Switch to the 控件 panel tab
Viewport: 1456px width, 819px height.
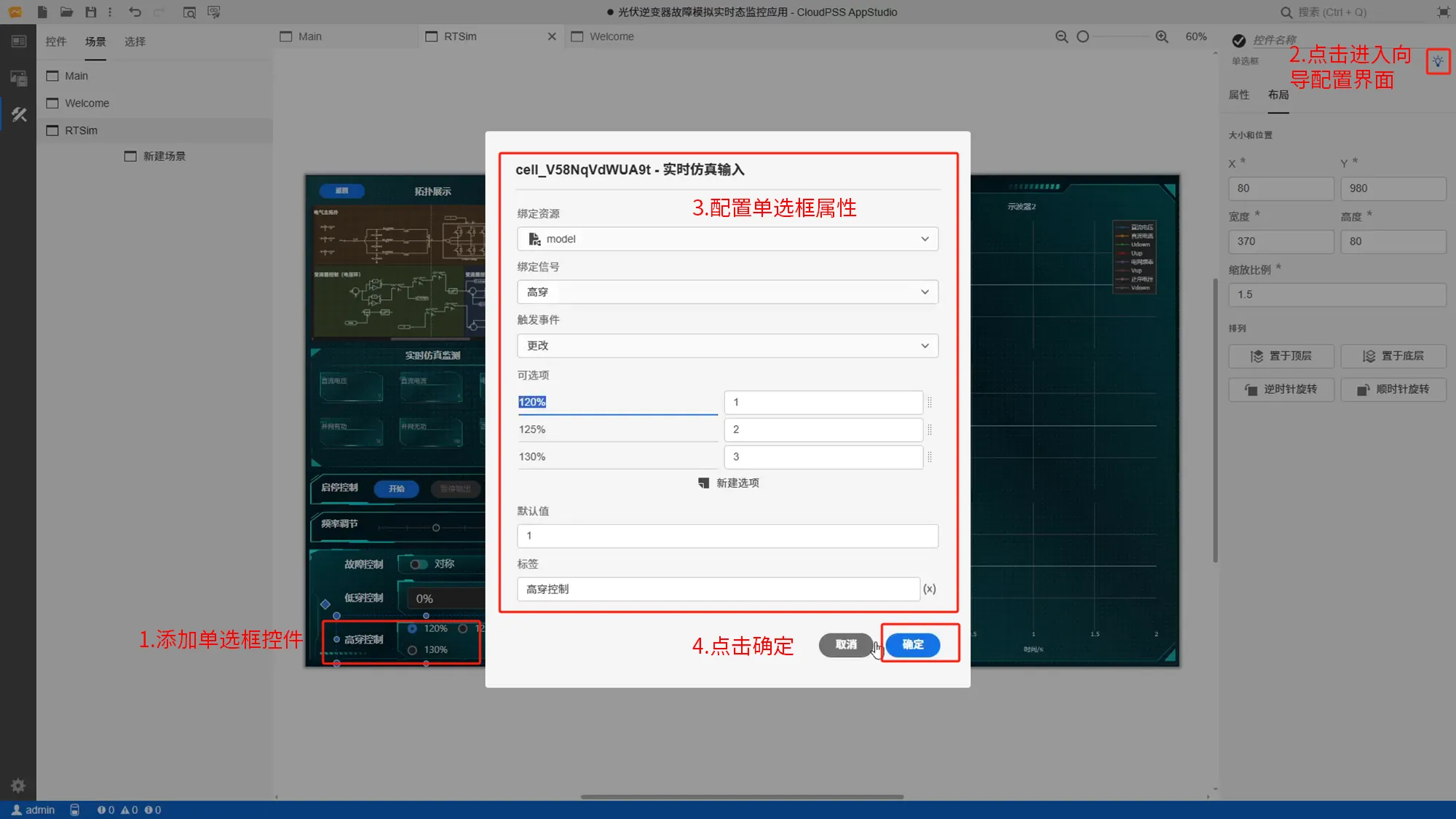(x=55, y=41)
